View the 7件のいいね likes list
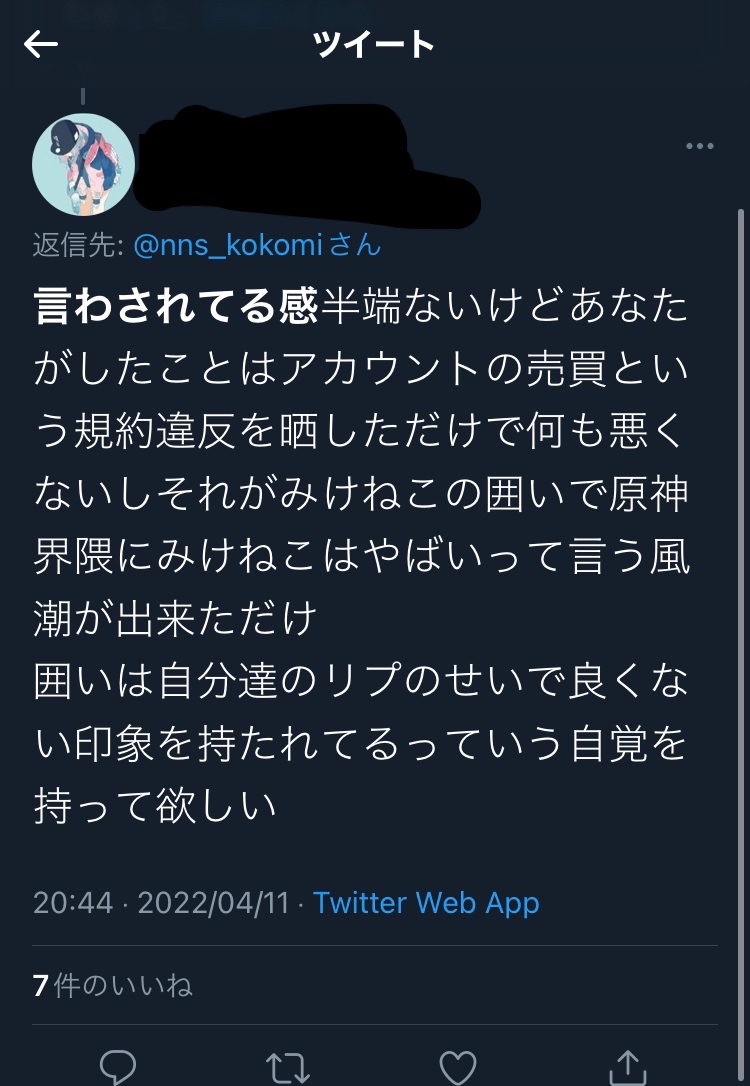The width and height of the screenshot is (750, 1086). pos(112,986)
